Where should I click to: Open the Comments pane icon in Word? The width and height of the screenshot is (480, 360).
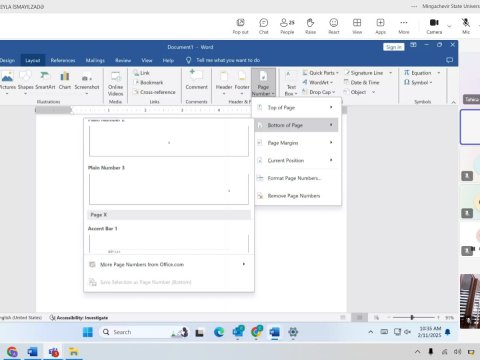449,60
